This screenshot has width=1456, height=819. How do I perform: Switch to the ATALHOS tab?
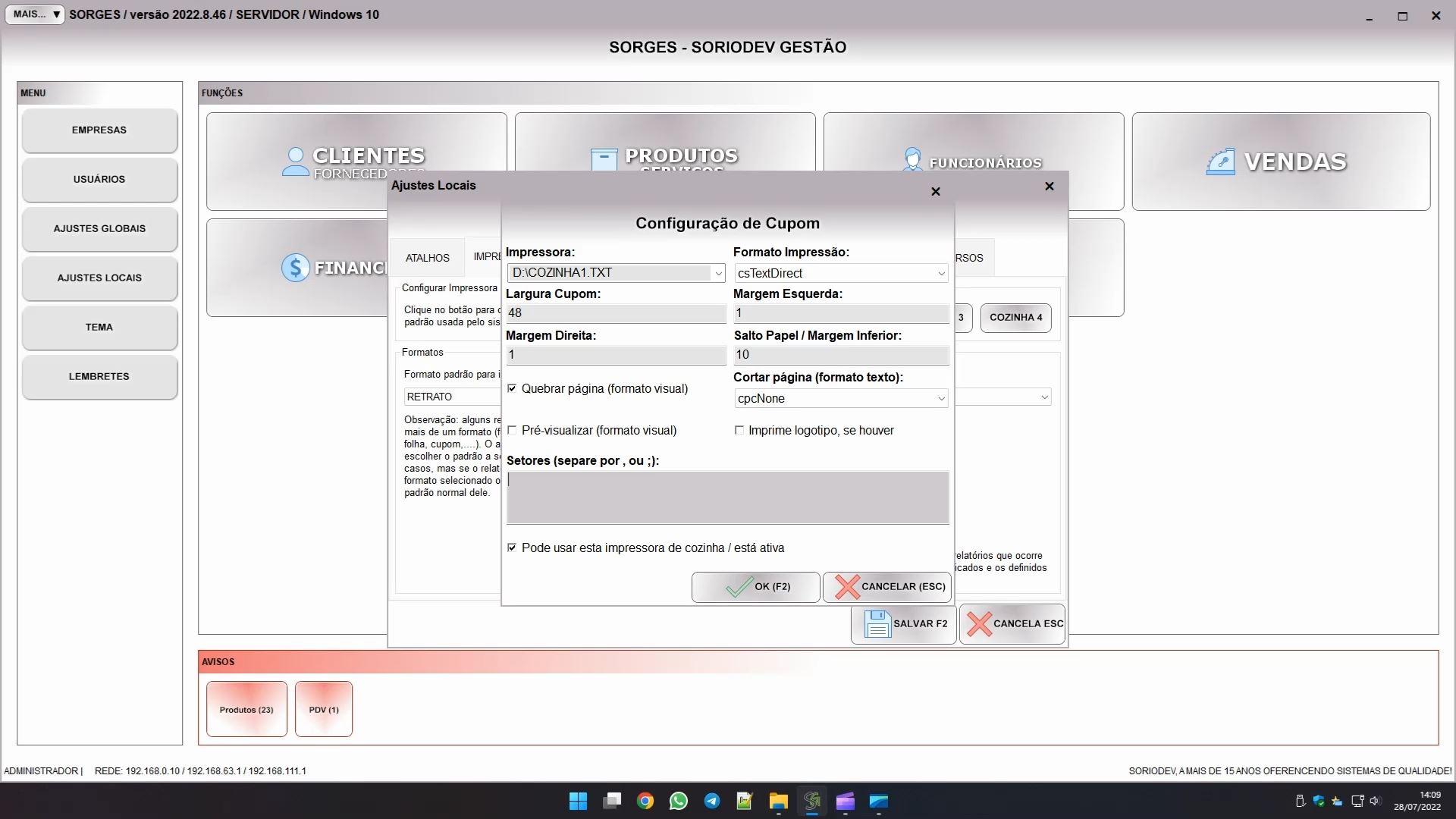(427, 258)
